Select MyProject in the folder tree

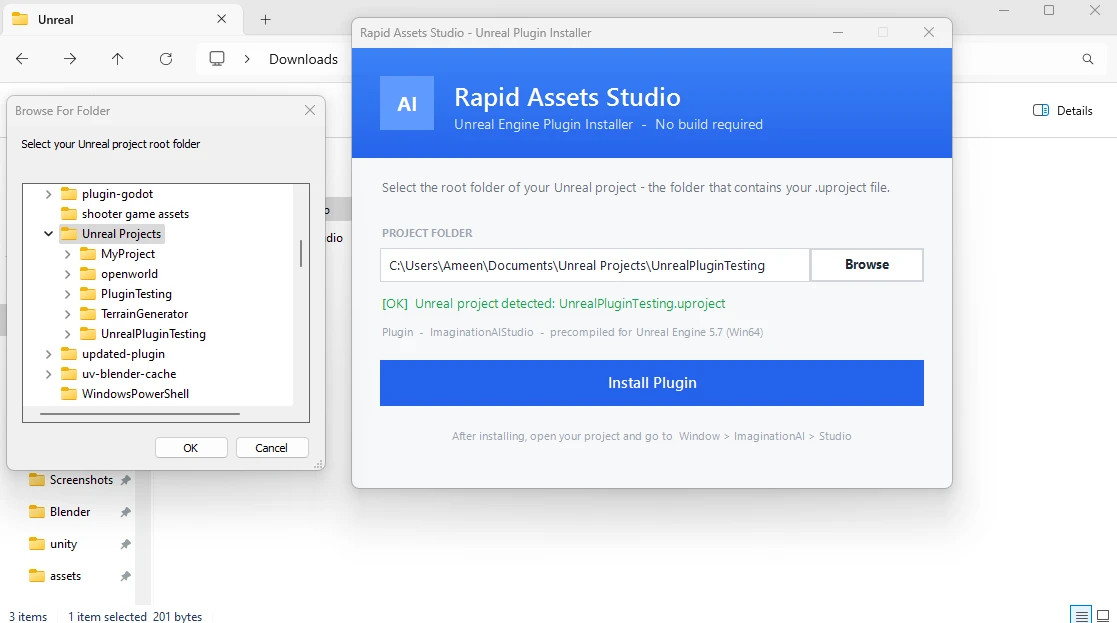(x=118, y=253)
